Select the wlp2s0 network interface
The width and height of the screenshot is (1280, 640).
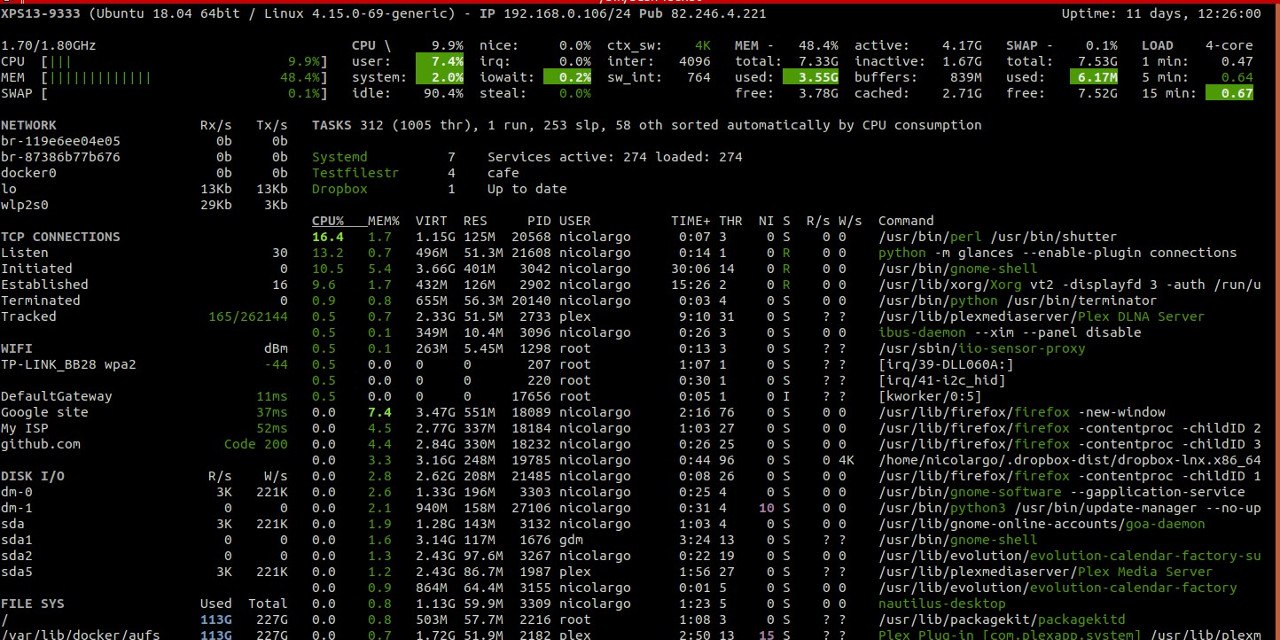click(144, 205)
